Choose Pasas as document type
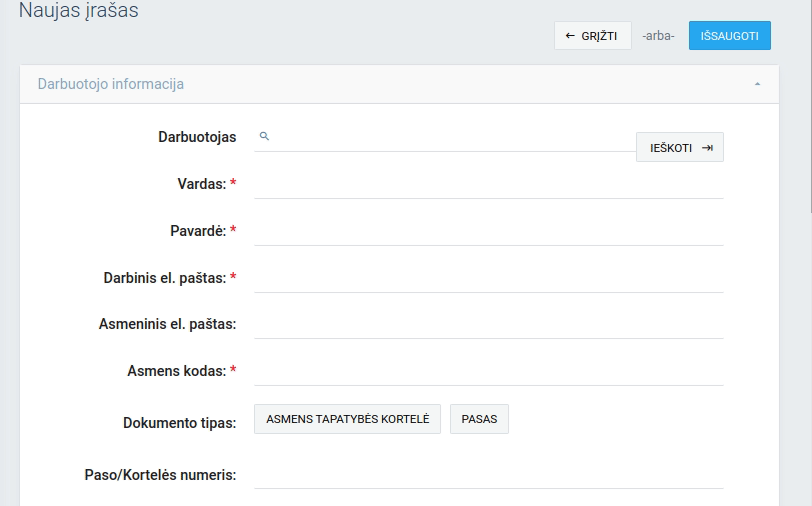Screen dimensions: 812x506 click(x=479, y=419)
